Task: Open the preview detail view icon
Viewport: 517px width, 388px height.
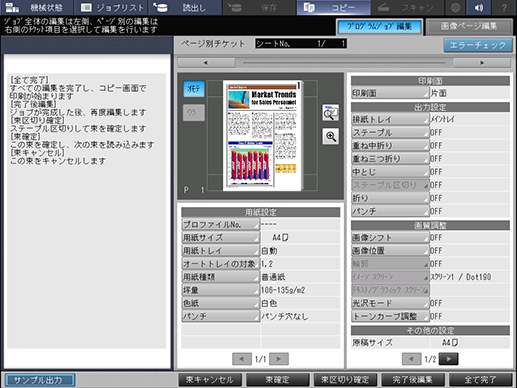Action: click(331, 112)
